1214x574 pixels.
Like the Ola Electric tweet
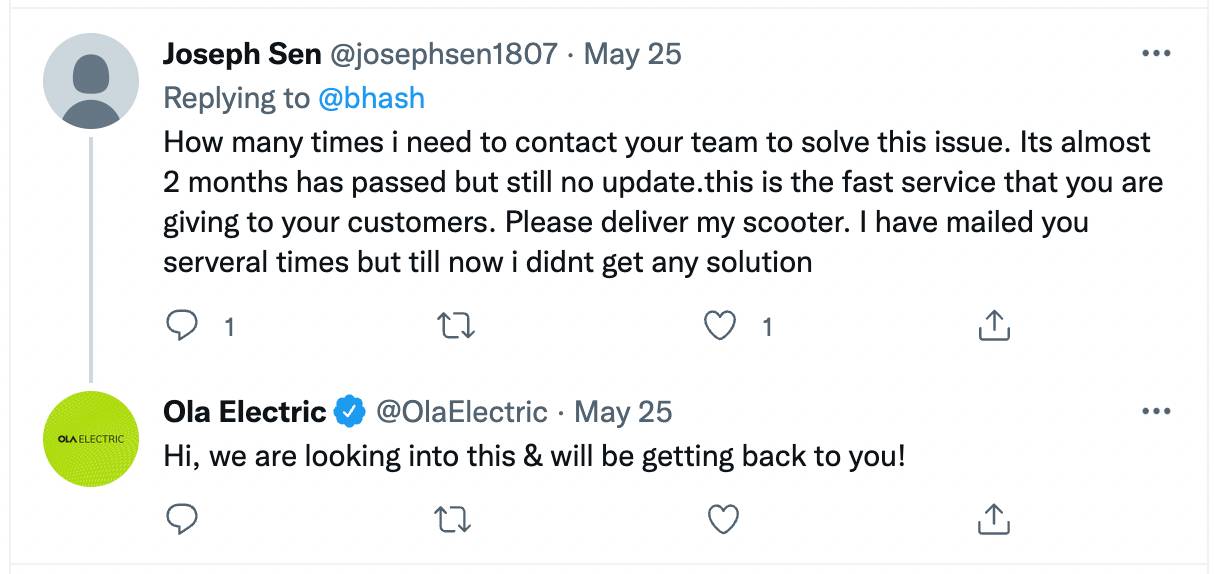(x=722, y=518)
